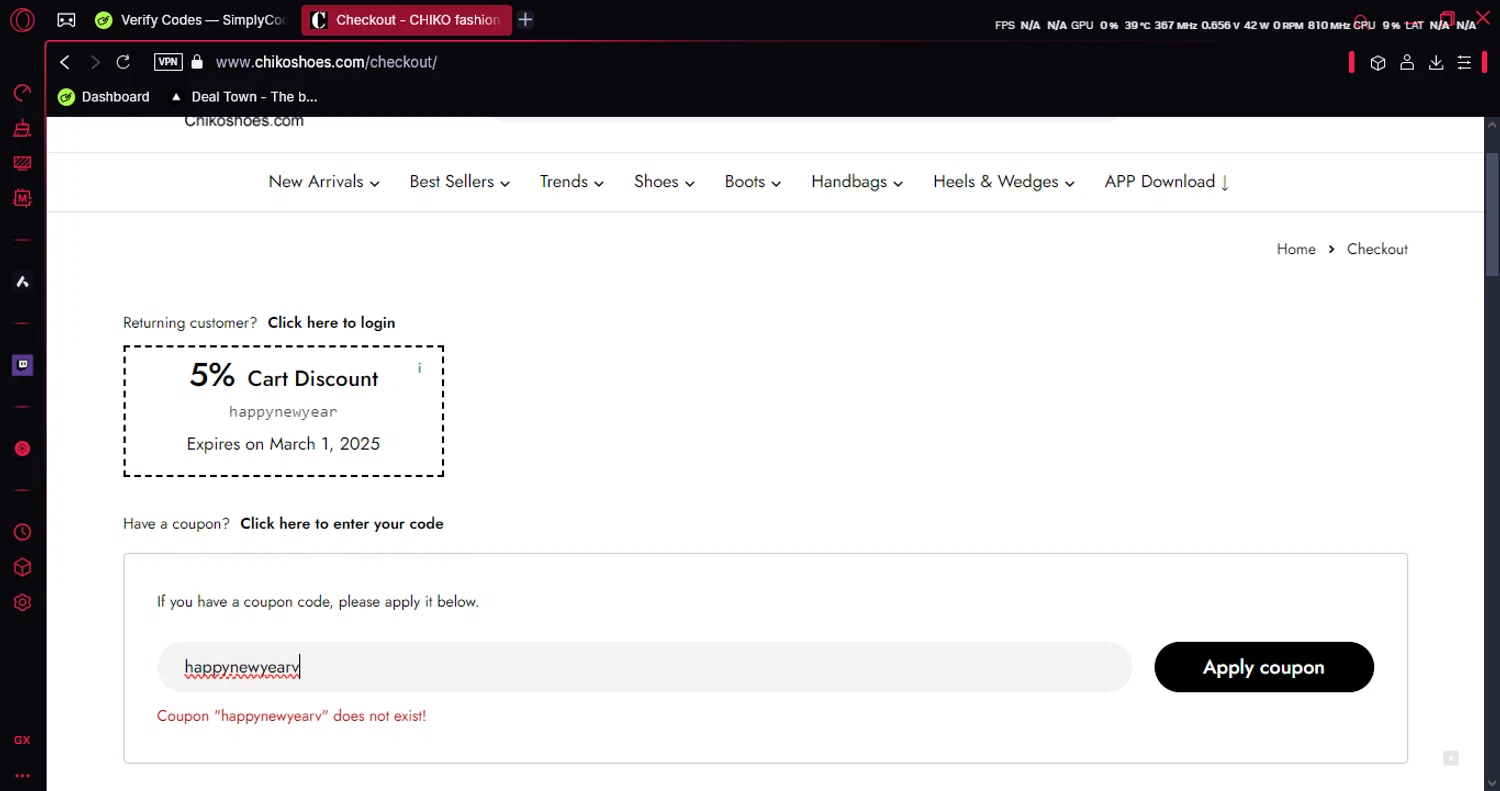Expand the New Arrivals menu
The image size is (1500, 791).
point(324,182)
